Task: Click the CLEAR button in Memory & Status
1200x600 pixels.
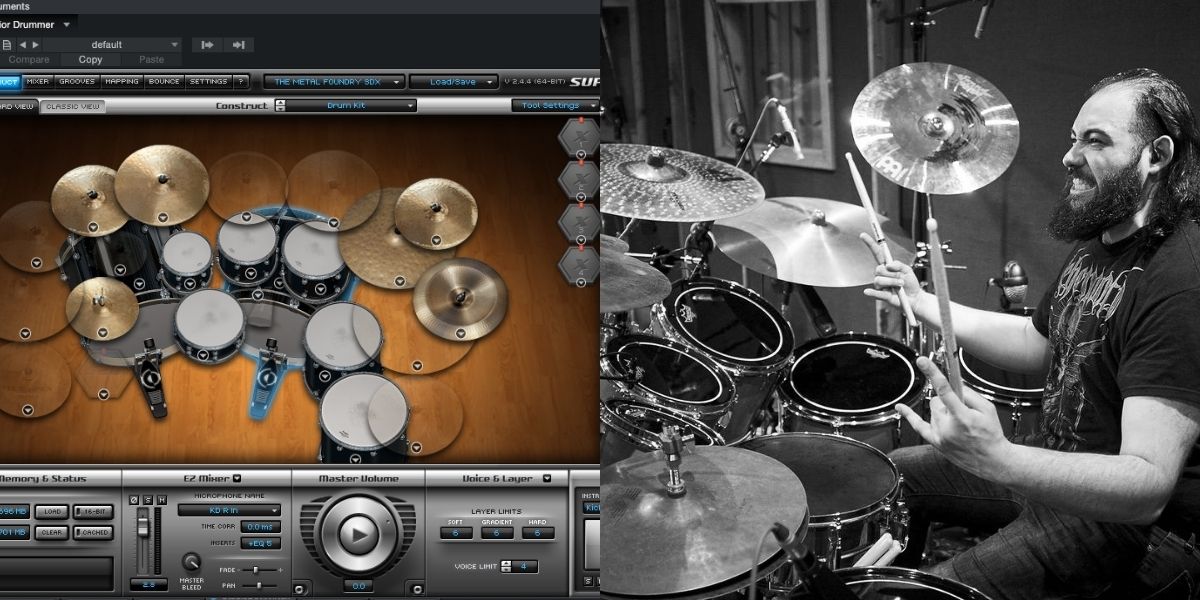Action: coord(53,532)
